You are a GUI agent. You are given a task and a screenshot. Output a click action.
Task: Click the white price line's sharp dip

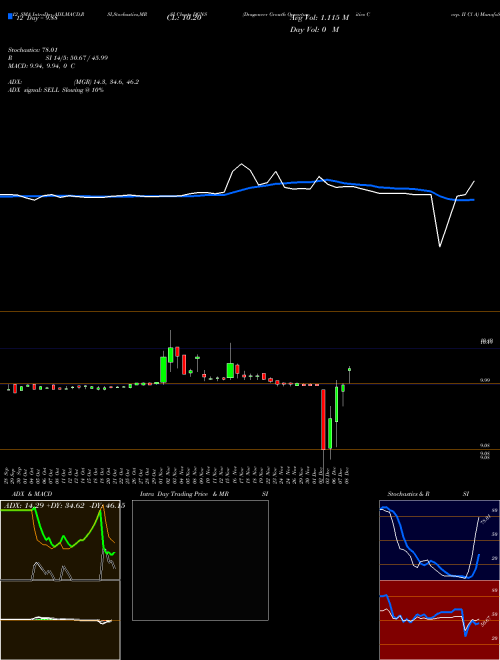[440, 246]
